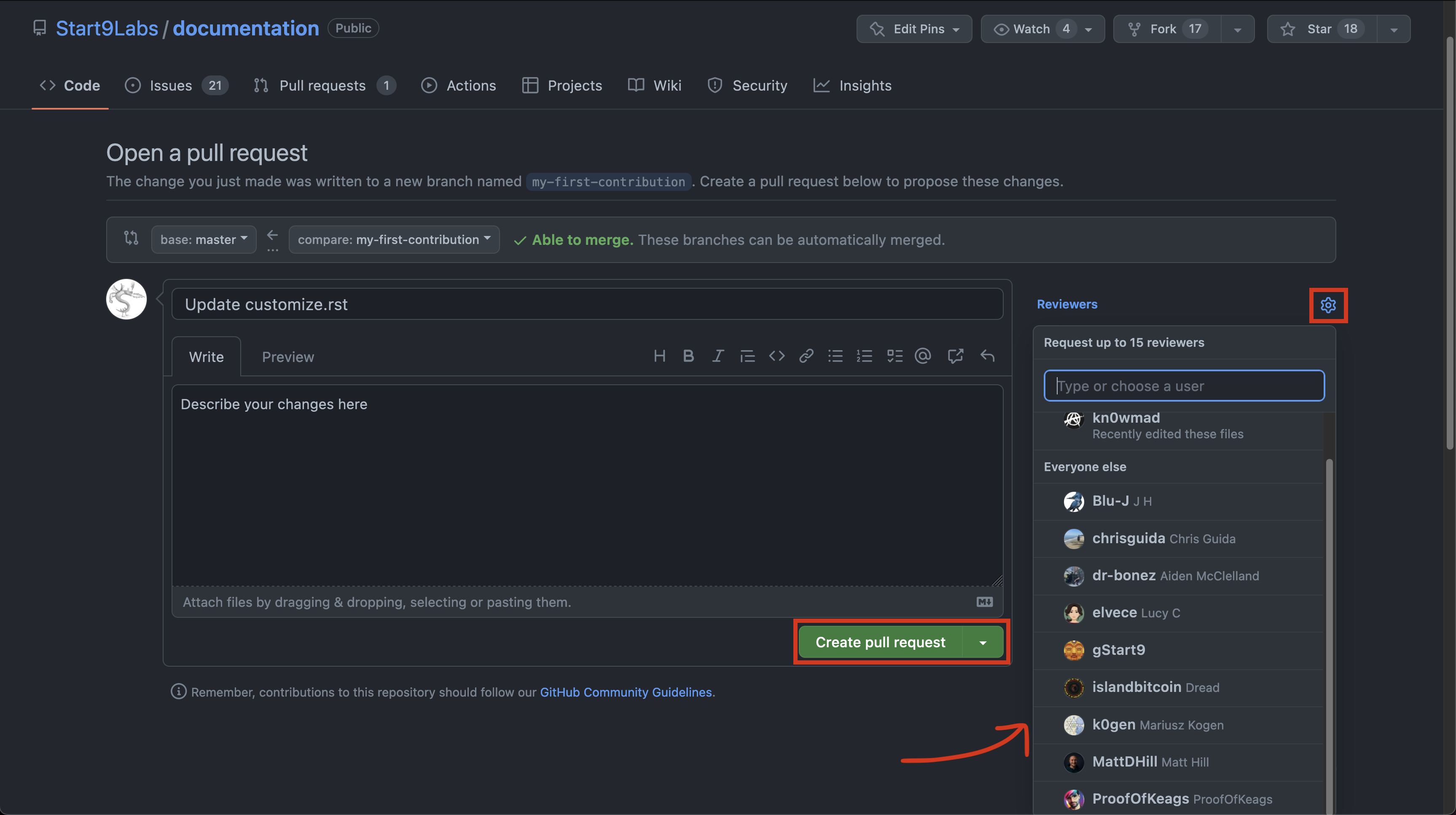Viewport: 1456px width, 815px height.
Task: Apply italic formatting in editor
Action: [x=718, y=356]
